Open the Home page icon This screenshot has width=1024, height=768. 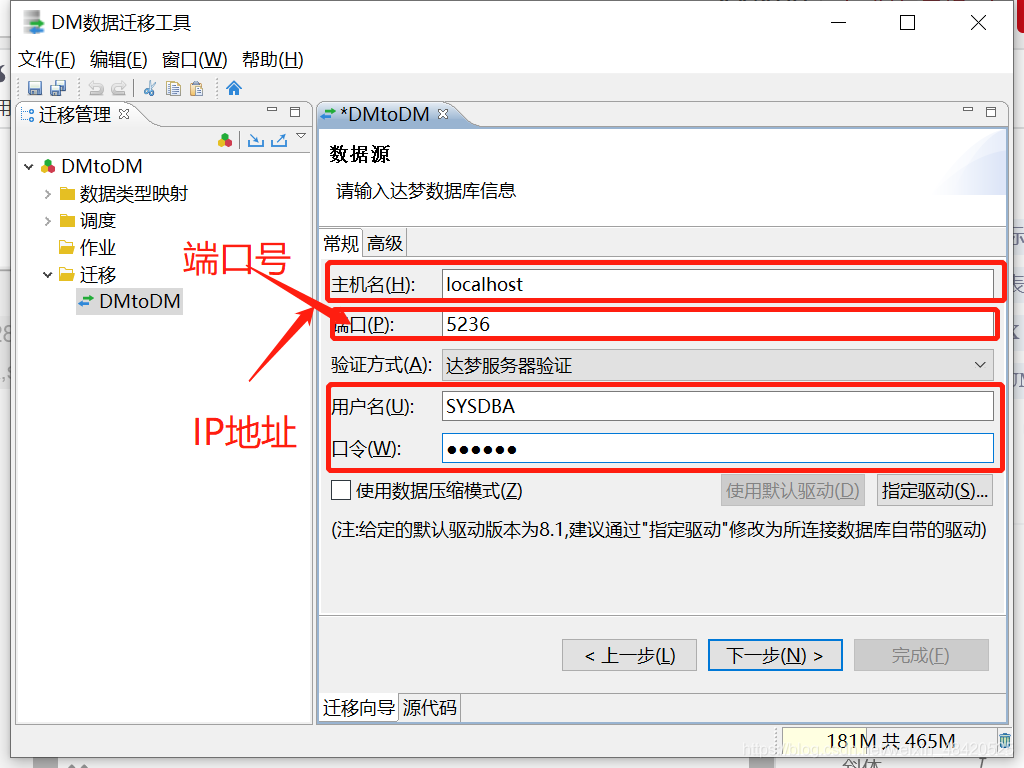coord(234,88)
